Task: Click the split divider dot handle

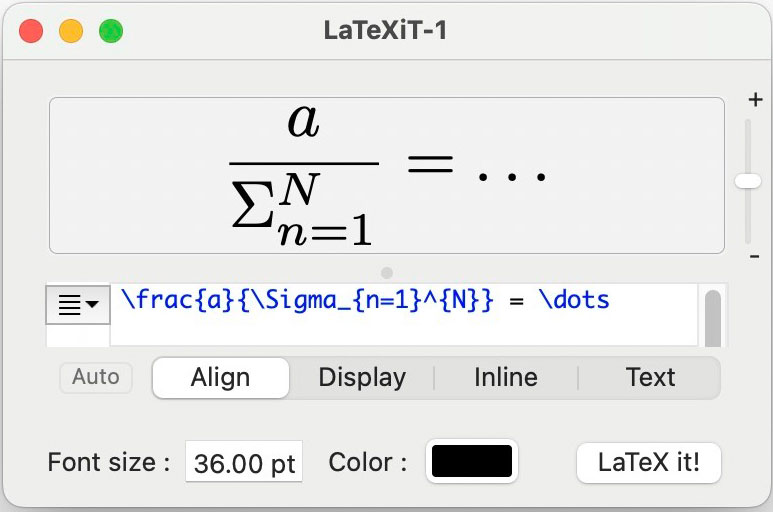Action: click(387, 272)
